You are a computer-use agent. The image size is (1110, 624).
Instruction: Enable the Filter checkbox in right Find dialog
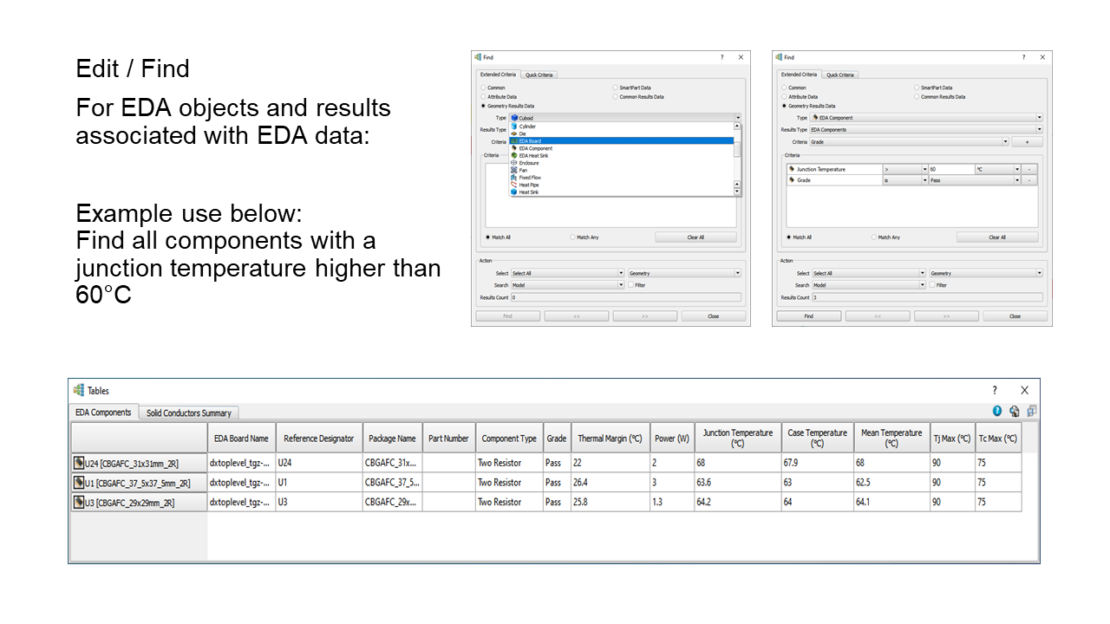click(931, 285)
